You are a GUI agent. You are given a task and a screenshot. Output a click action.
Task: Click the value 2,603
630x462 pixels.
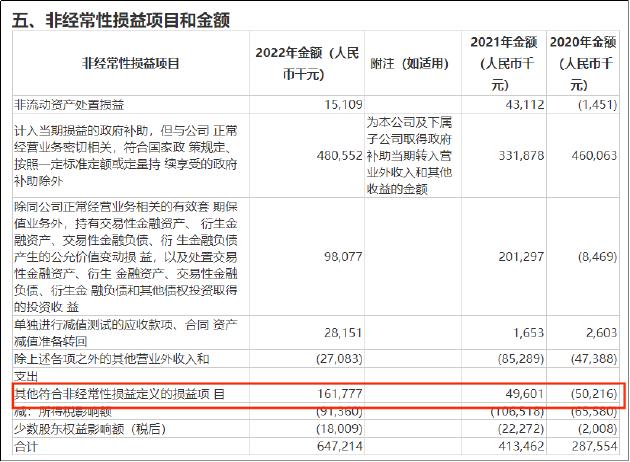click(x=601, y=333)
